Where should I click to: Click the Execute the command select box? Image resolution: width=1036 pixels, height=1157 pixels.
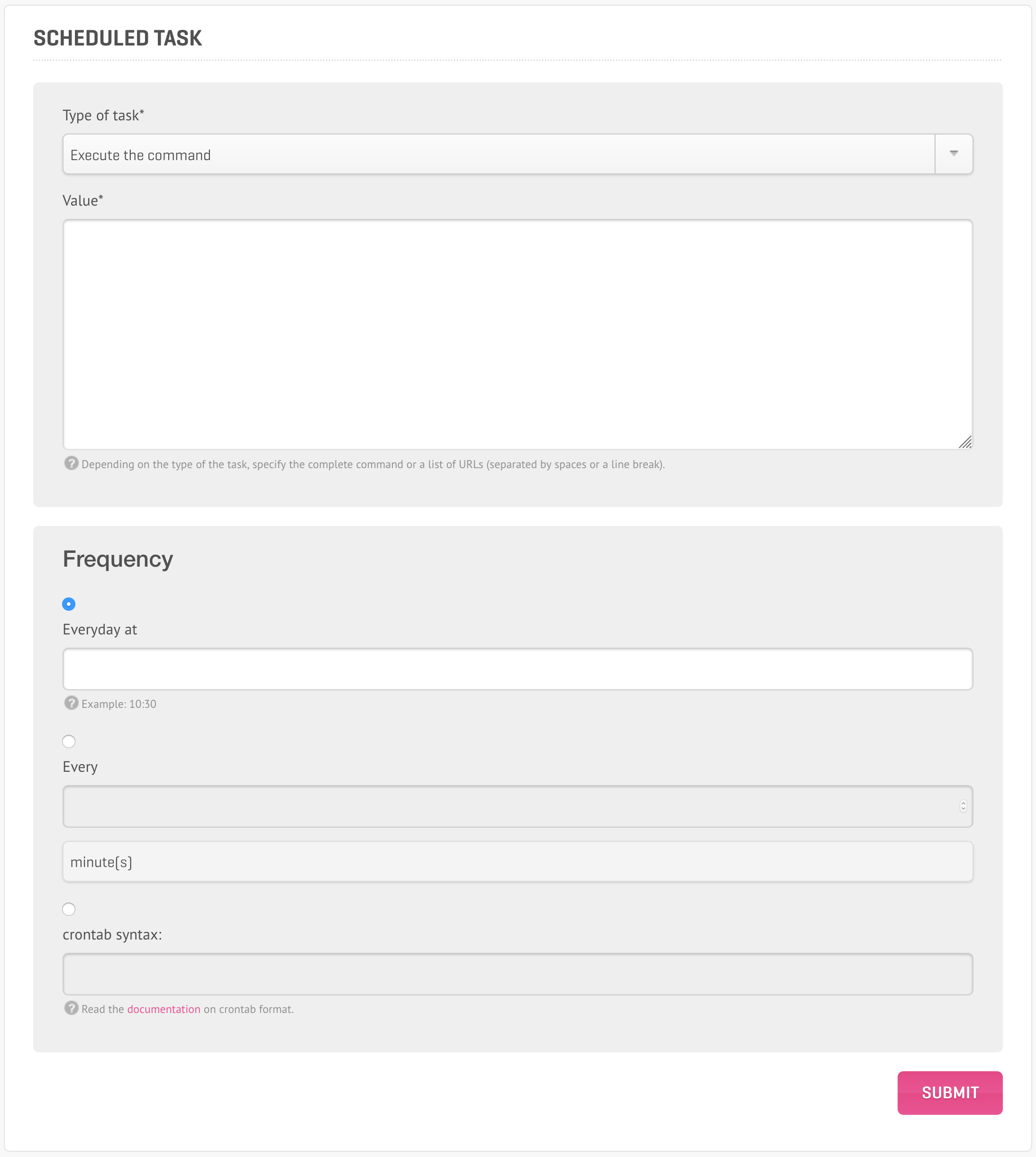point(518,154)
